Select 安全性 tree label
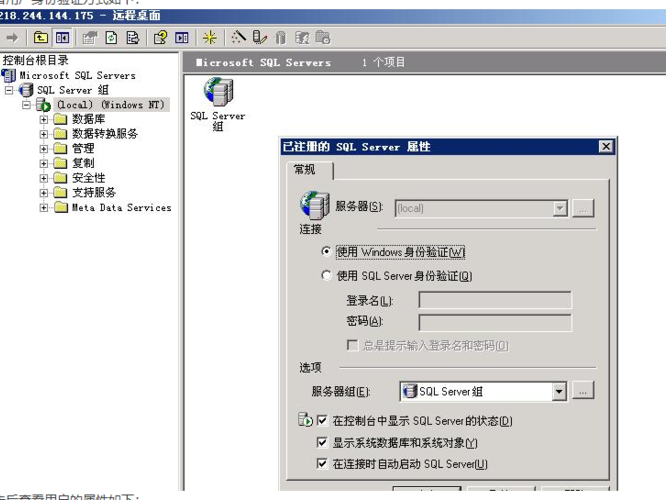The height and width of the screenshot is (500, 666). (x=88, y=178)
